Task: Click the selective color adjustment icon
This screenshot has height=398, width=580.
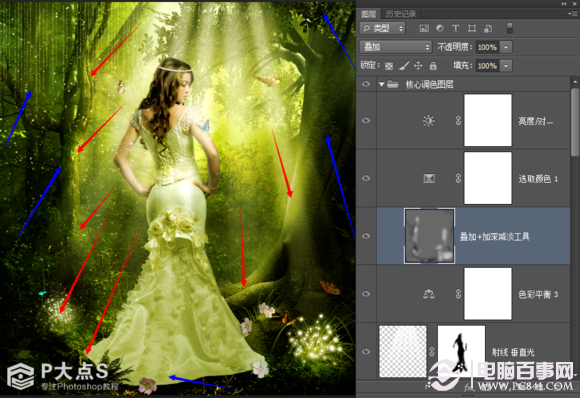Action: [x=429, y=179]
